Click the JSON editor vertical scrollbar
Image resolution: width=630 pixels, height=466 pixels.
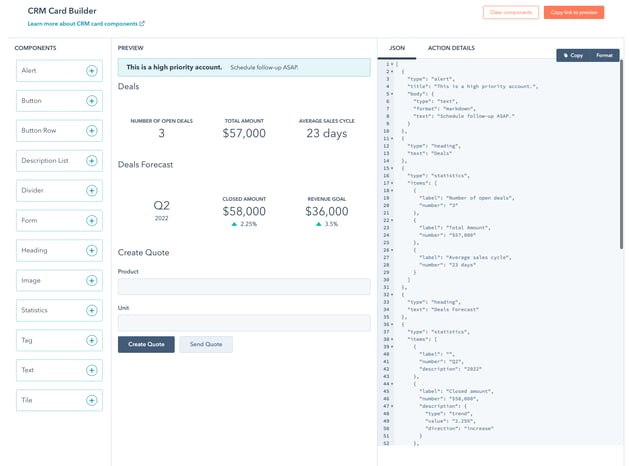621,155
